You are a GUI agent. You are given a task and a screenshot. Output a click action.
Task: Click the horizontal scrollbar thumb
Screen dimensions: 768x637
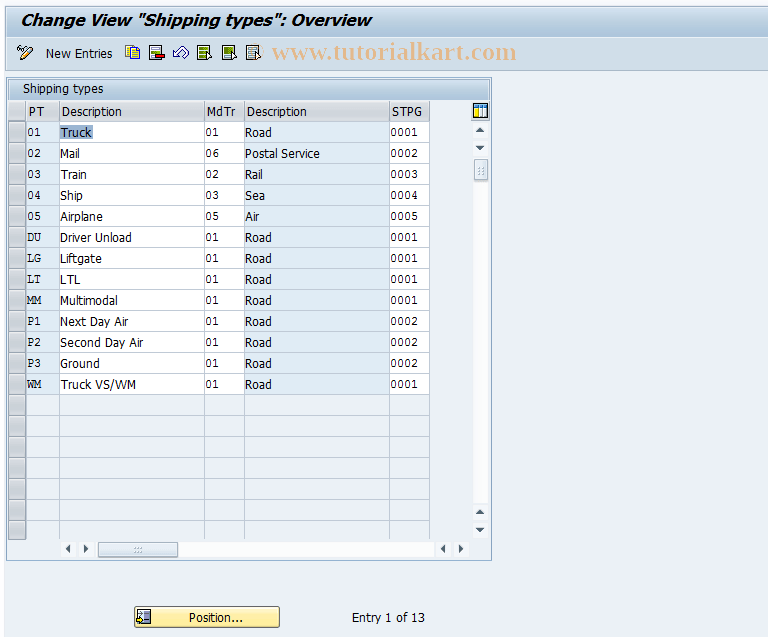tap(138, 549)
